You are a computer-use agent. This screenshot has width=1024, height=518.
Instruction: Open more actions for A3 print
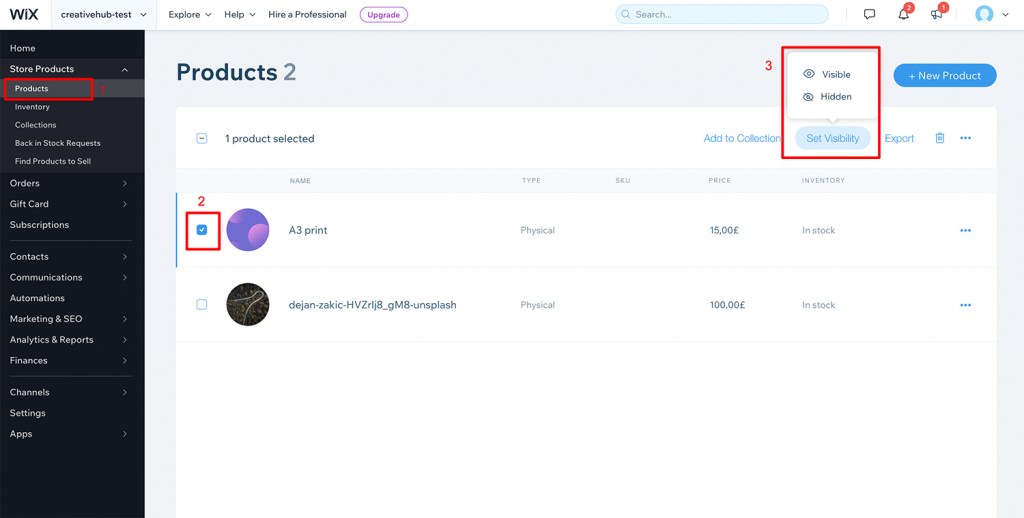coord(965,231)
